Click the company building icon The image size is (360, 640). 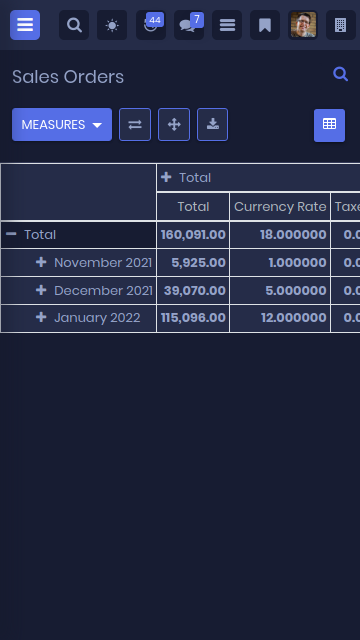point(341,25)
